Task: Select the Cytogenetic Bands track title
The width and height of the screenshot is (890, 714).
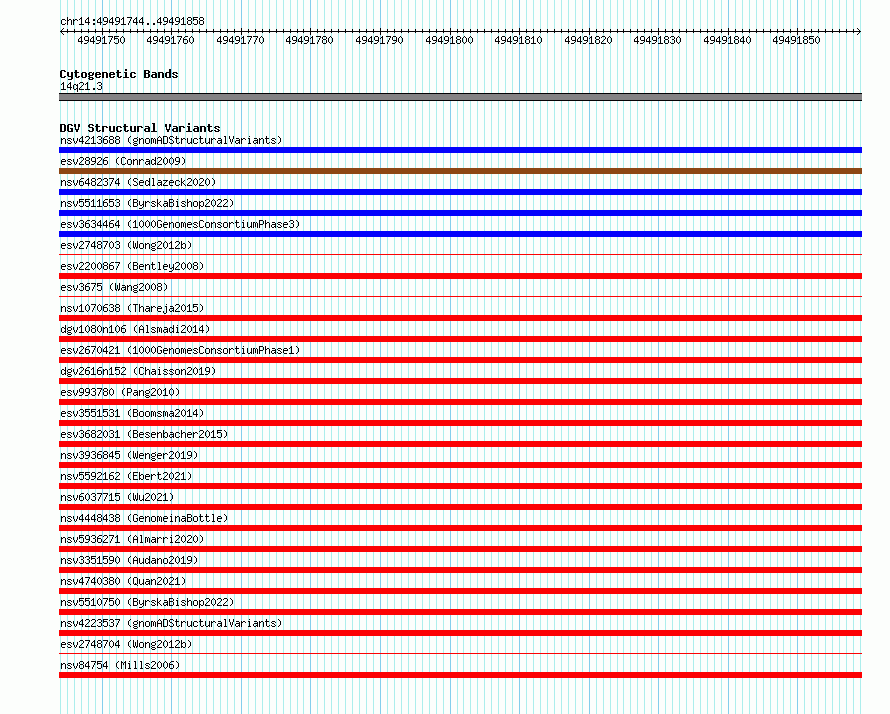Action: [x=119, y=74]
